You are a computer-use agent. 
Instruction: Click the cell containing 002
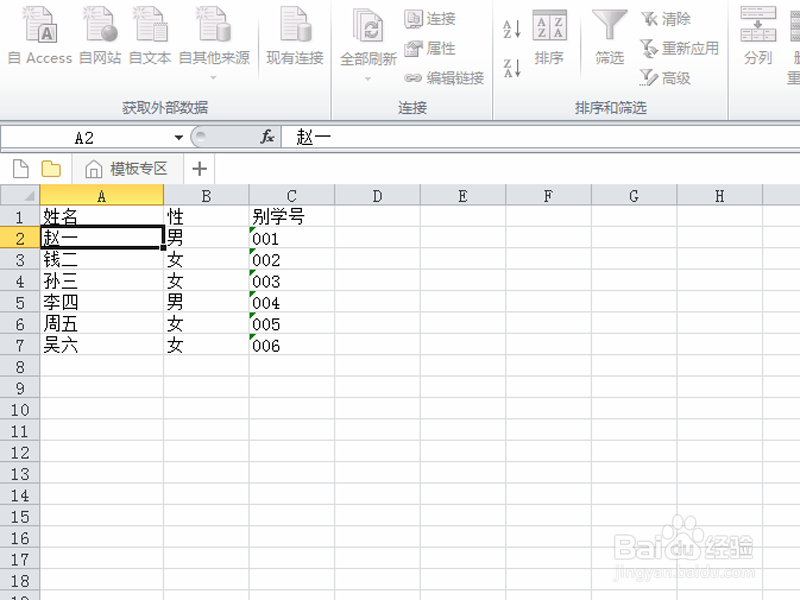[292, 260]
